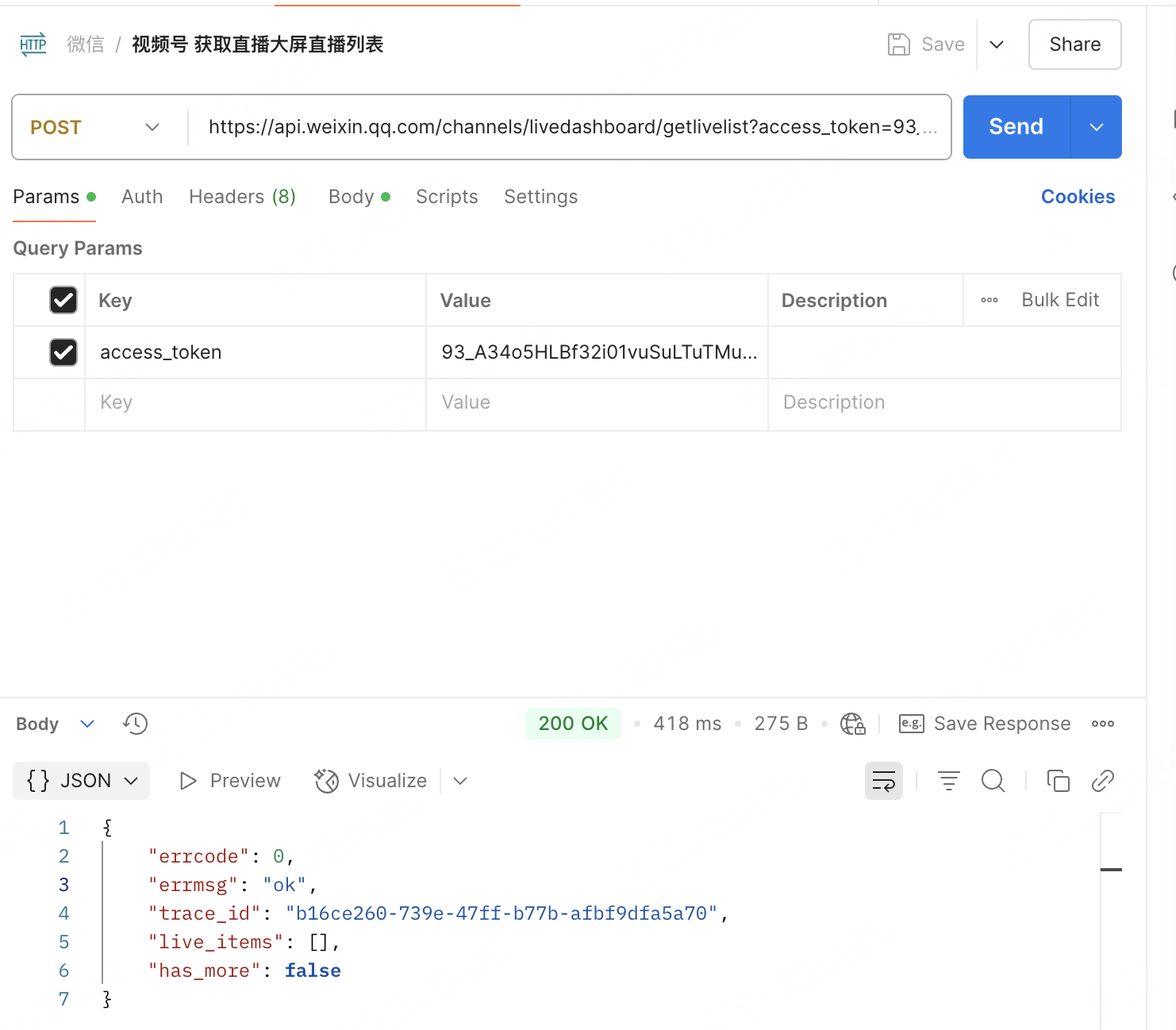Toggle the select-all params header checkbox
1176x1030 pixels.
tap(63, 300)
